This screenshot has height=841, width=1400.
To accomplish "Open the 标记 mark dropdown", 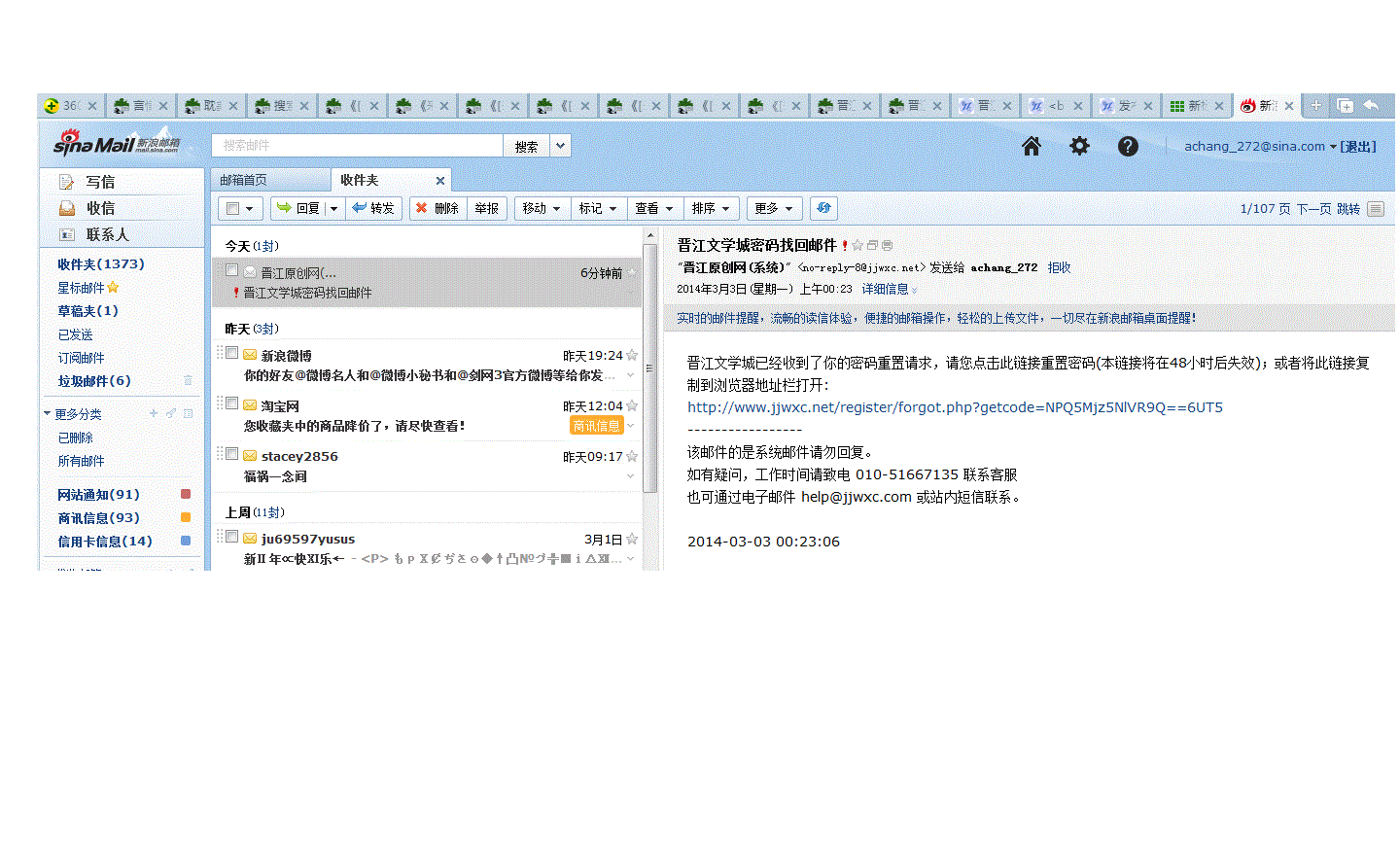I will click(597, 208).
